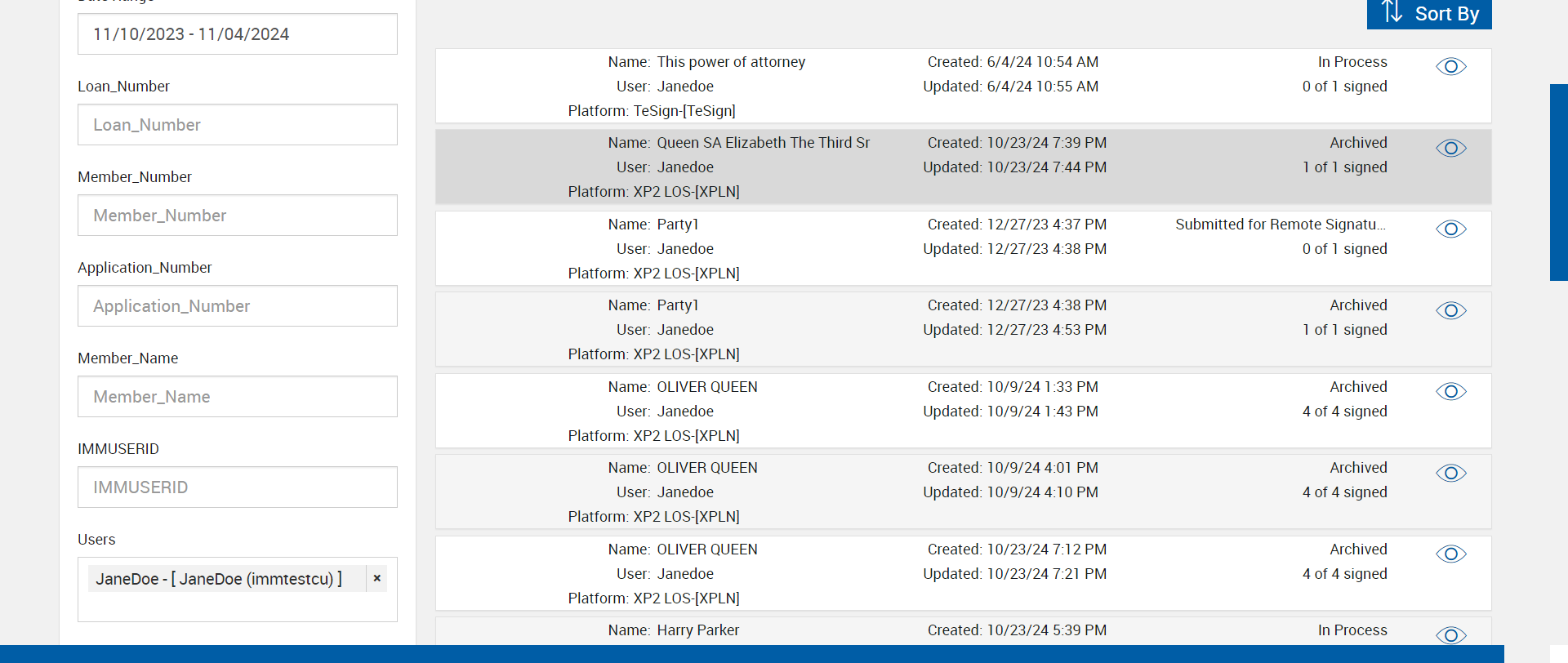
Task: View OLIVER QUEEN session created 4:01 PM
Action: click(1450, 473)
